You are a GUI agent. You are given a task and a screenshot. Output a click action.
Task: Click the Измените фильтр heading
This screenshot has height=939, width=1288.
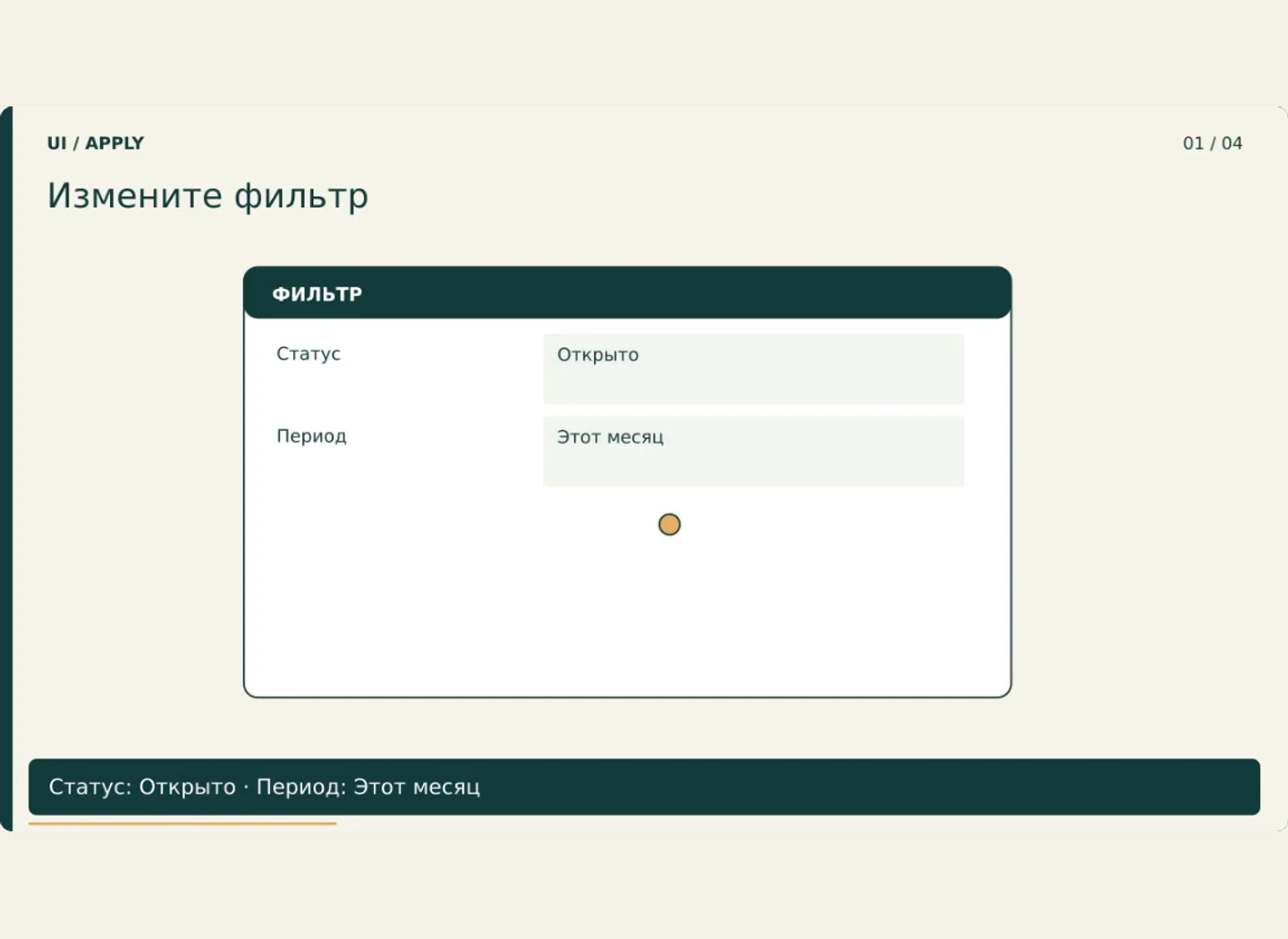[208, 196]
